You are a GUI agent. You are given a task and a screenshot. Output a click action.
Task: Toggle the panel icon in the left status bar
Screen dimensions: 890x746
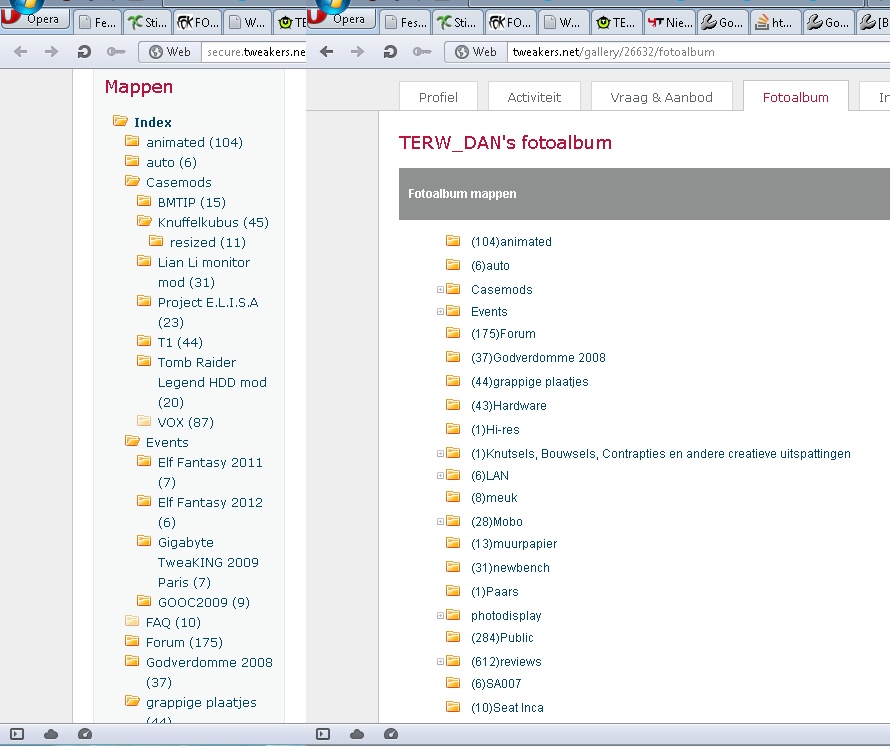[x=16, y=734]
